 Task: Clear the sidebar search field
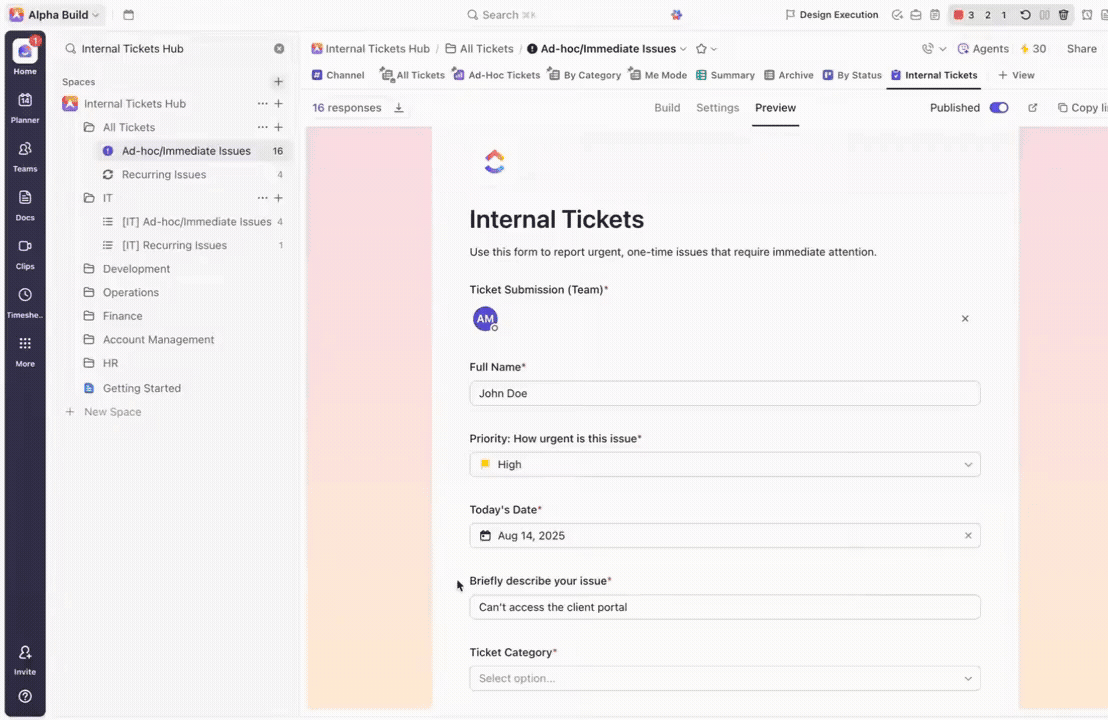(279, 49)
